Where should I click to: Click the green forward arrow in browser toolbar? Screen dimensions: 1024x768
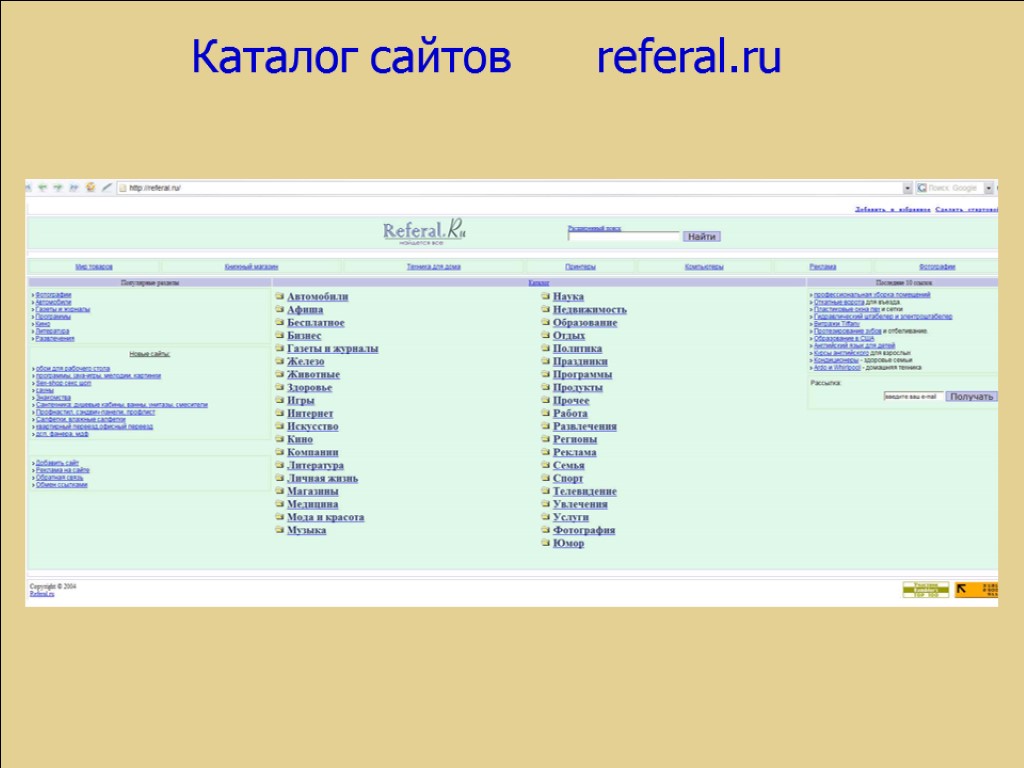coord(58,188)
